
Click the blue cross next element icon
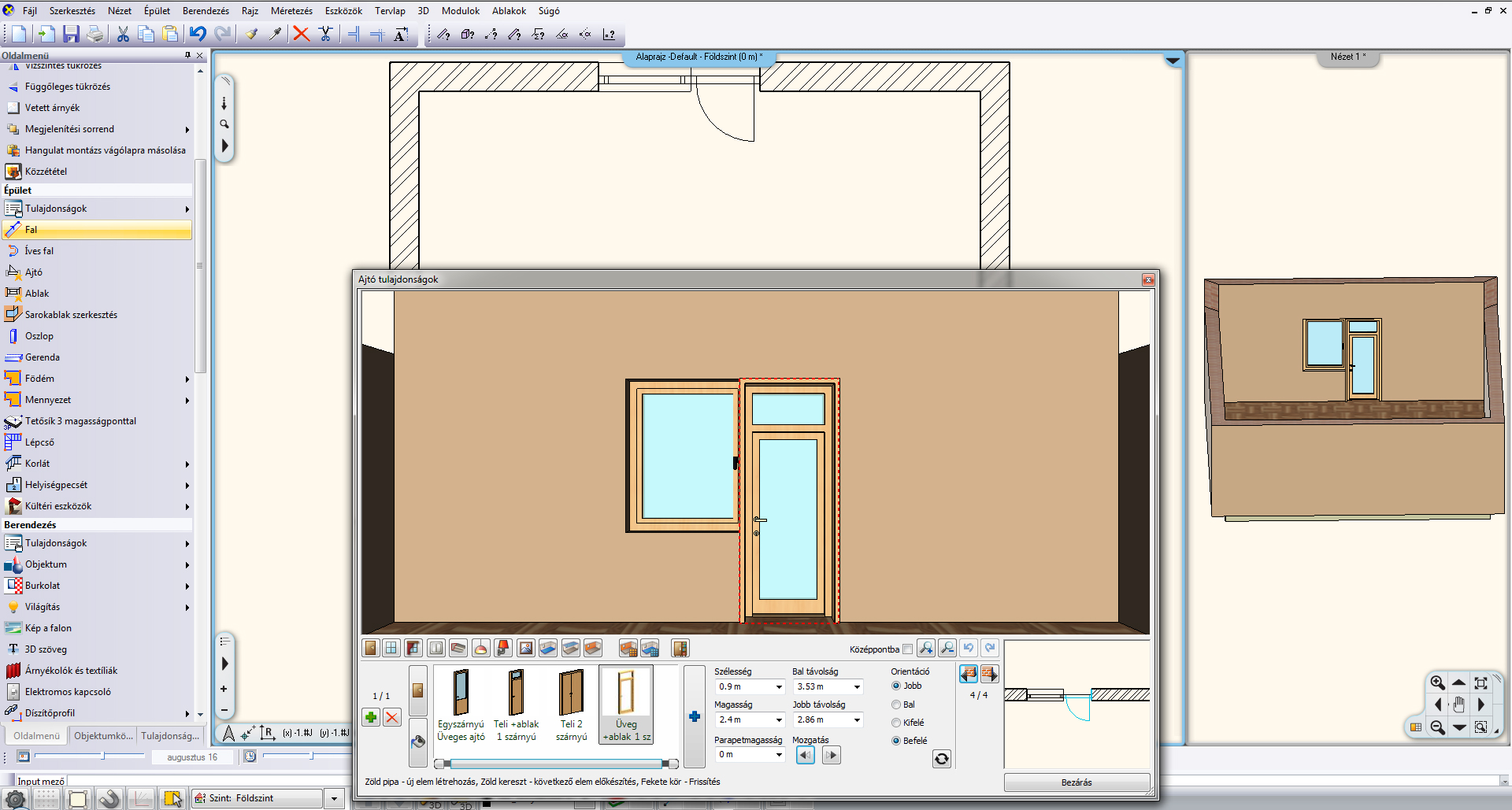tap(695, 716)
